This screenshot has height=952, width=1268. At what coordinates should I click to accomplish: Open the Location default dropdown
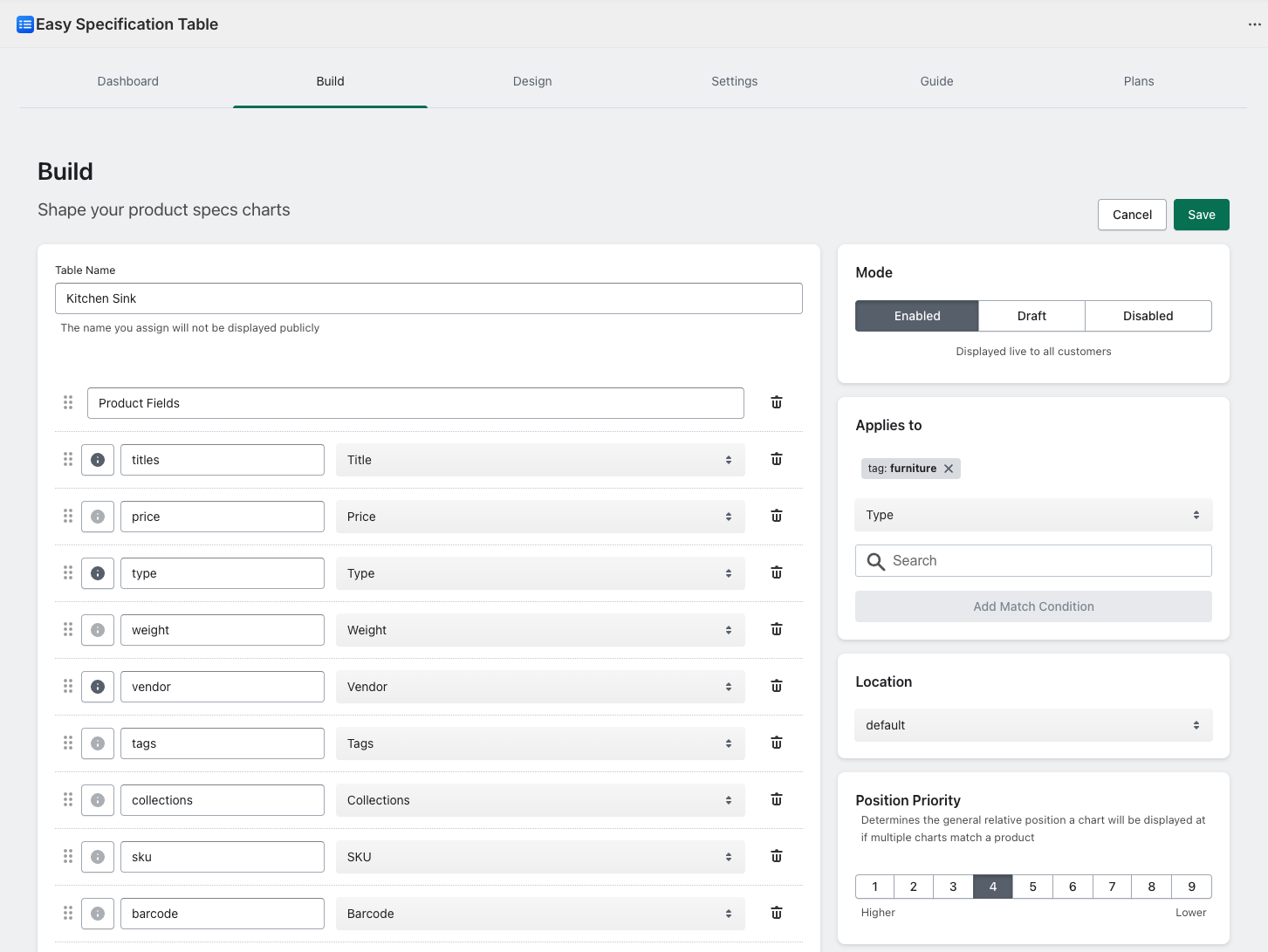tap(1033, 725)
